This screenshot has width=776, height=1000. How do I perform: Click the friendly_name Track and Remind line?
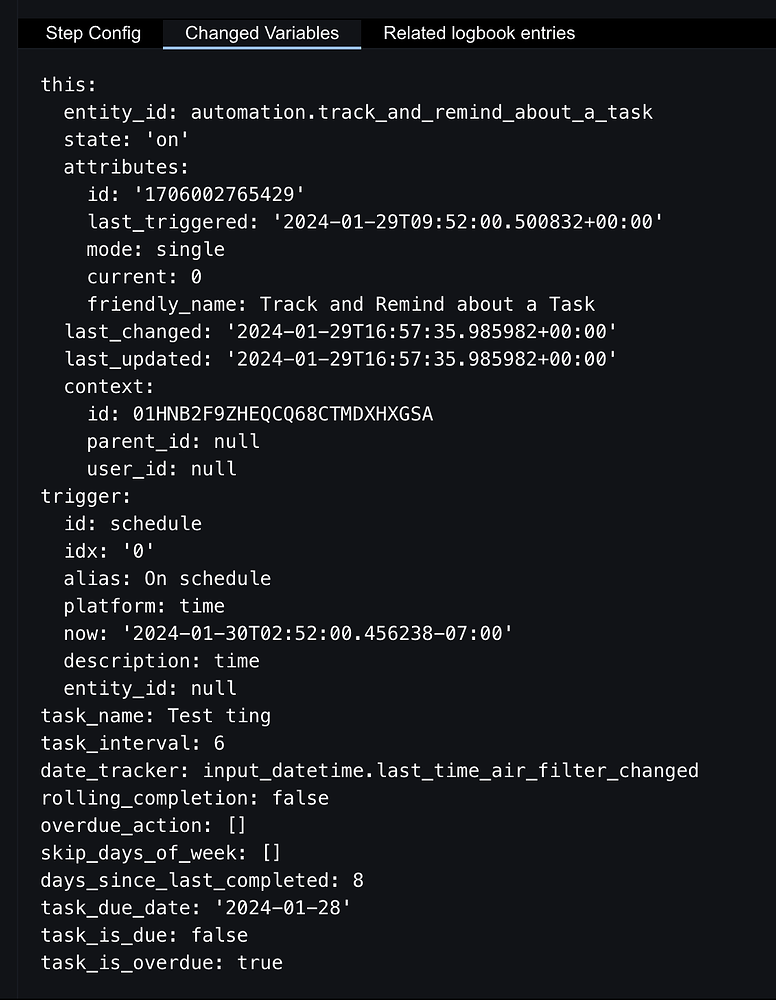click(x=340, y=304)
